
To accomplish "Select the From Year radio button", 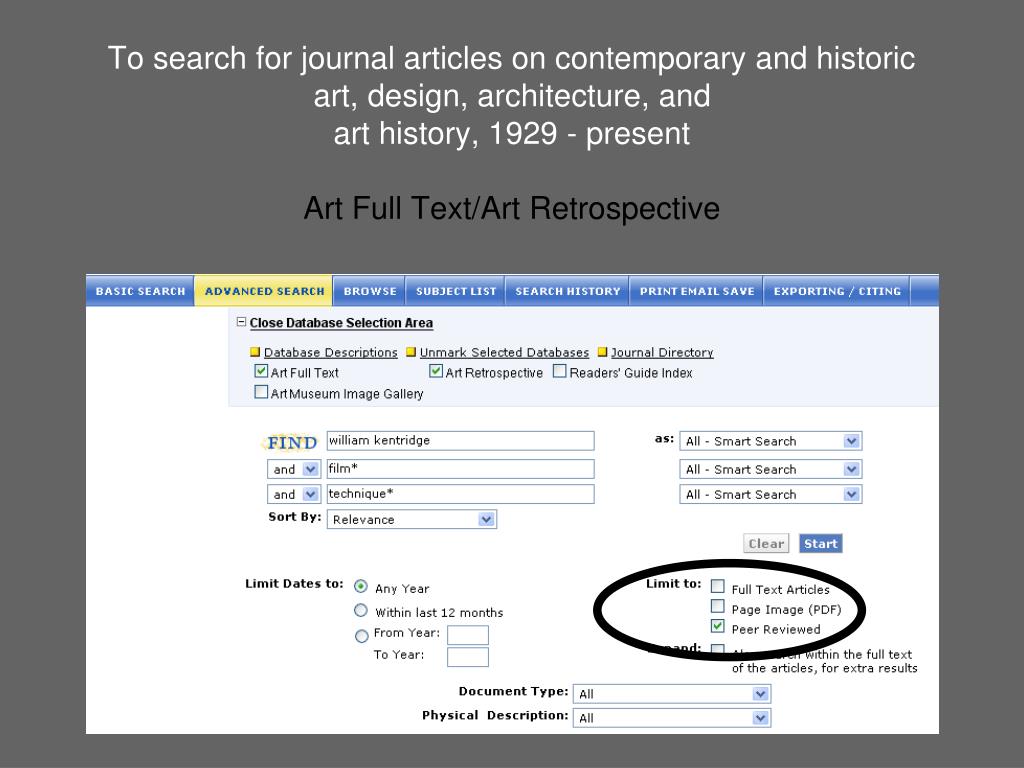I will click(361, 635).
